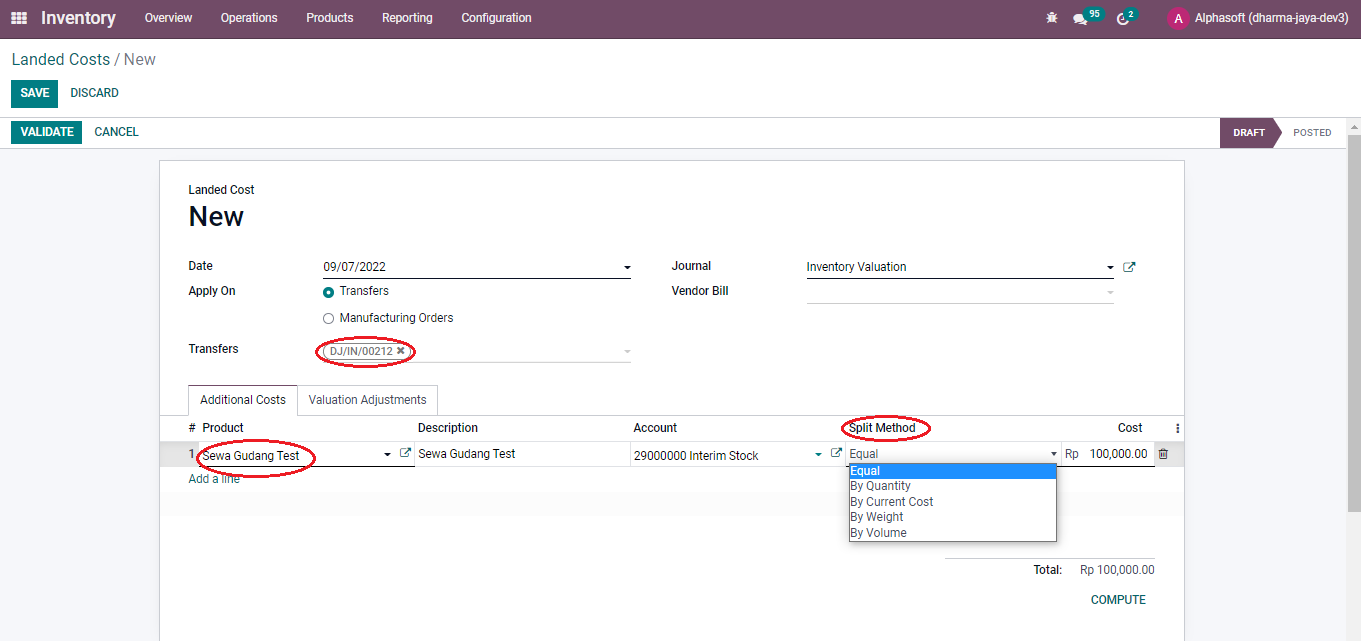
Task: Expand the Product dropdown arrow
Action: click(x=388, y=455)
